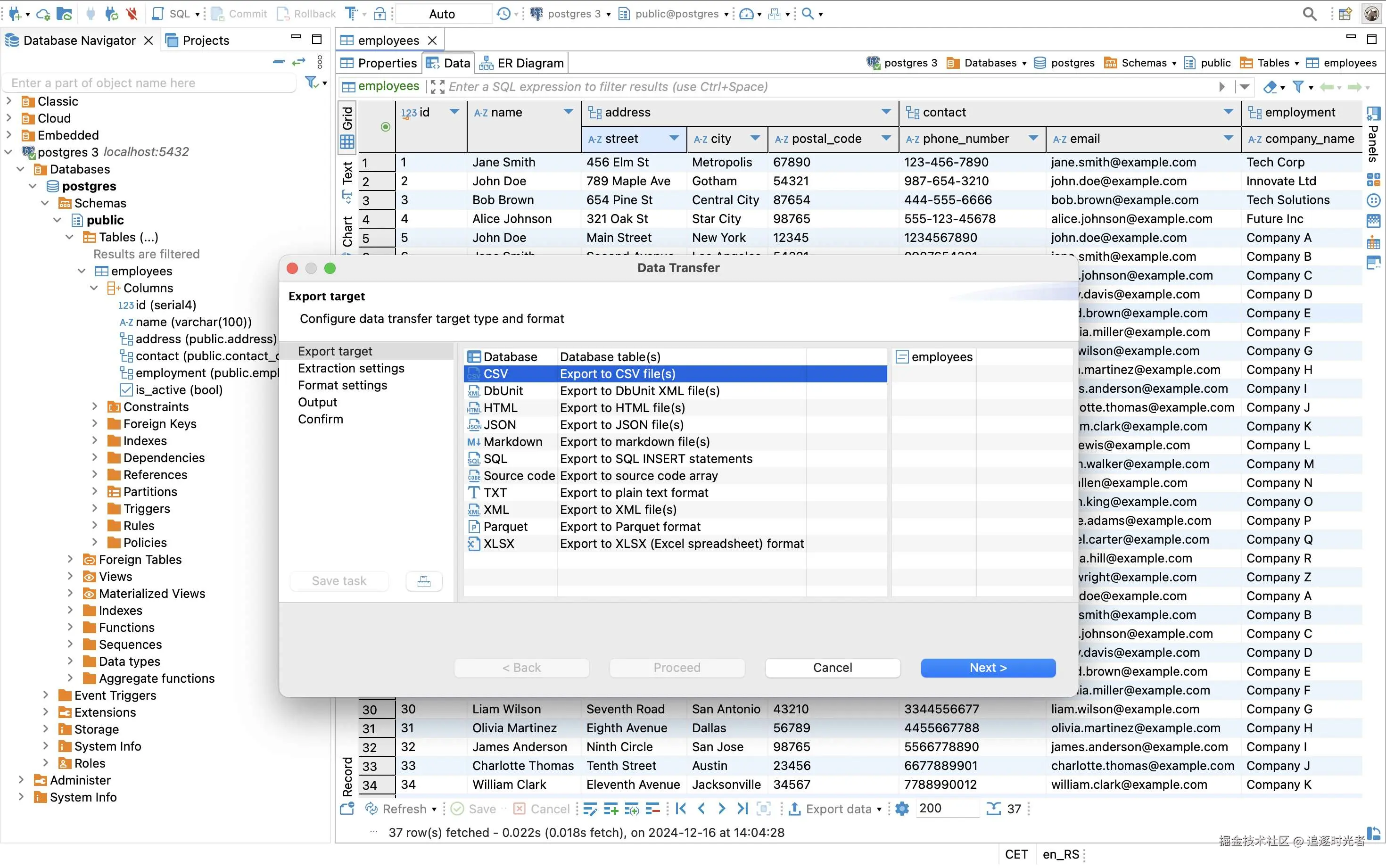The image size is (1386, 868).
Task: Open the id column filter dropdown
Action: point(454,112)
